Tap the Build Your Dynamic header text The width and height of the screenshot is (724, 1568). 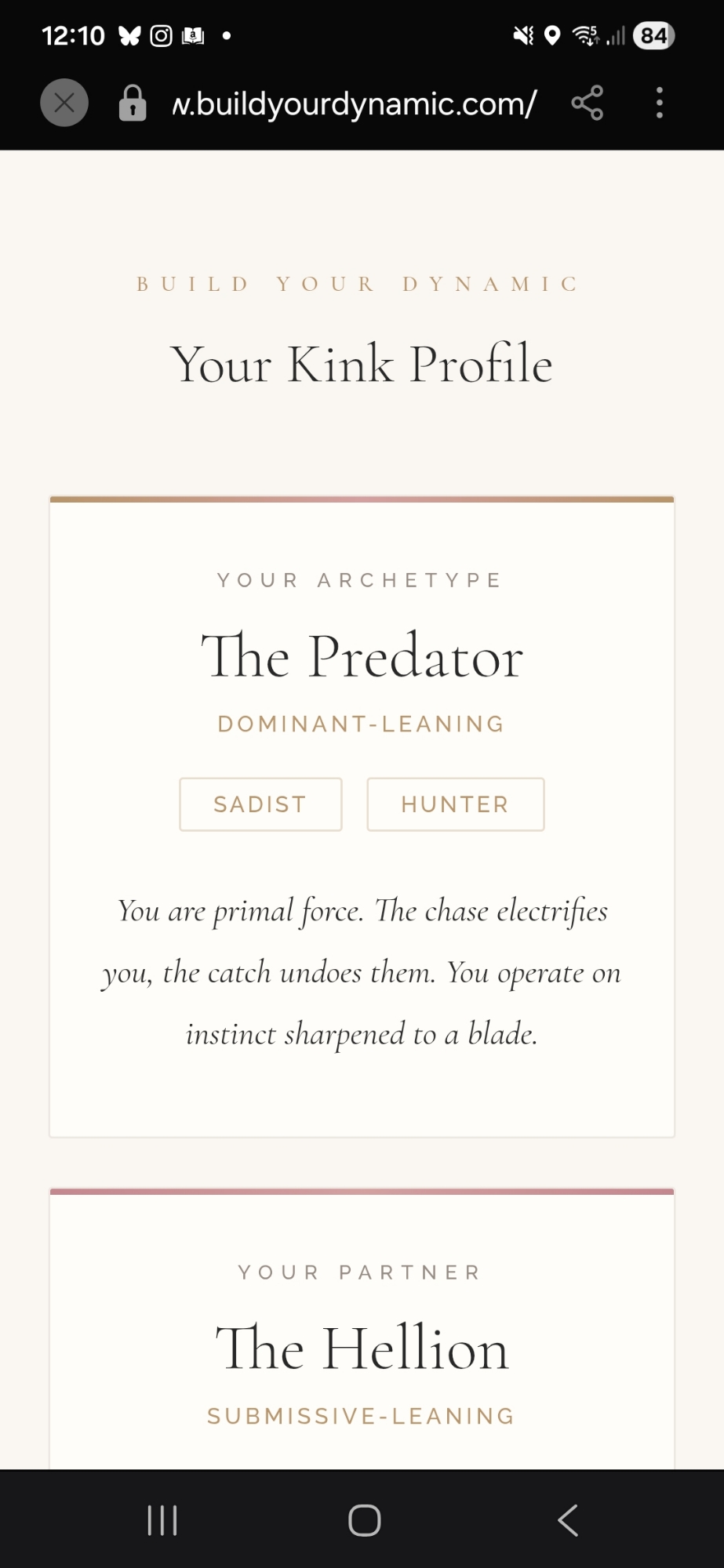click(x=358, y=284)
